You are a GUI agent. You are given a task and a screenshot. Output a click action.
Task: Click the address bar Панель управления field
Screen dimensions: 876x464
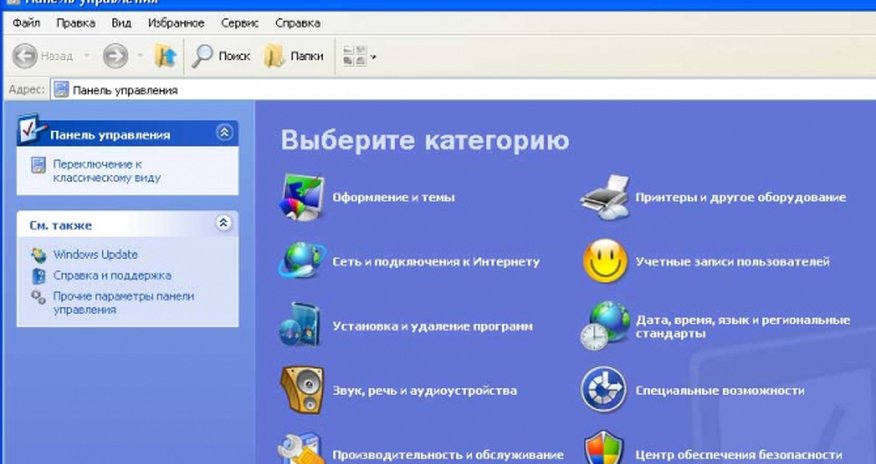463,90
